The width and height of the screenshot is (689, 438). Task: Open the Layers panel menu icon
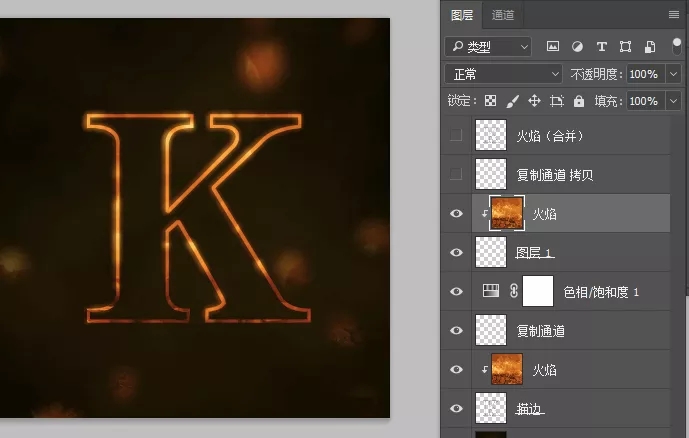point(674,15)
